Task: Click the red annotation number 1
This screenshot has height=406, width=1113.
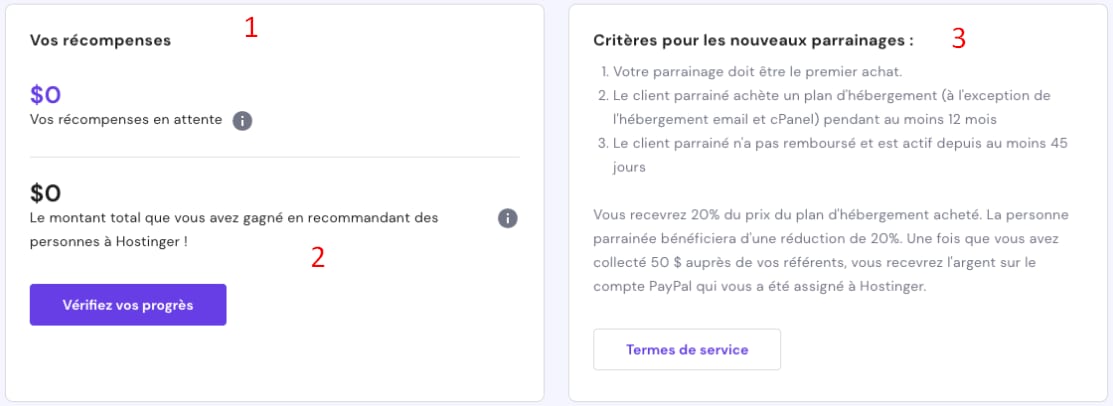Action: (x=252, y=28)
